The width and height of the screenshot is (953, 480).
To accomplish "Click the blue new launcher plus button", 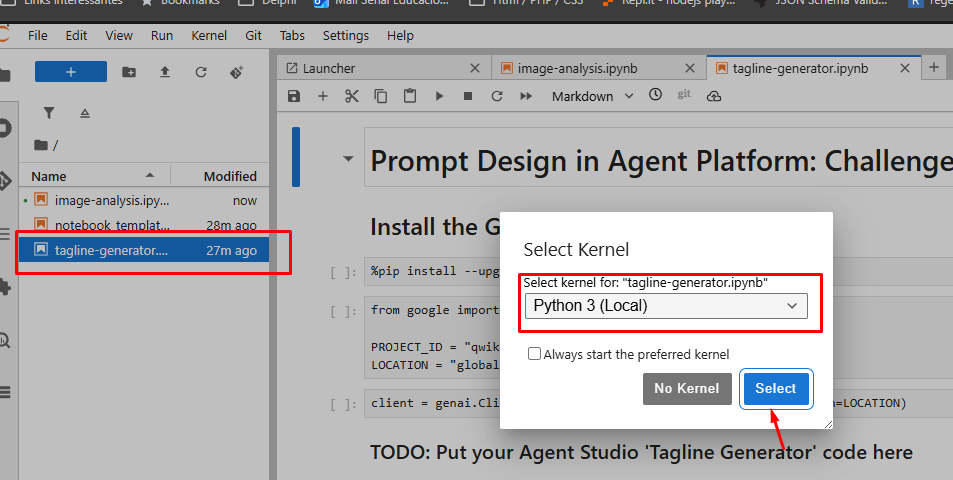I will [x=71, y=72].
